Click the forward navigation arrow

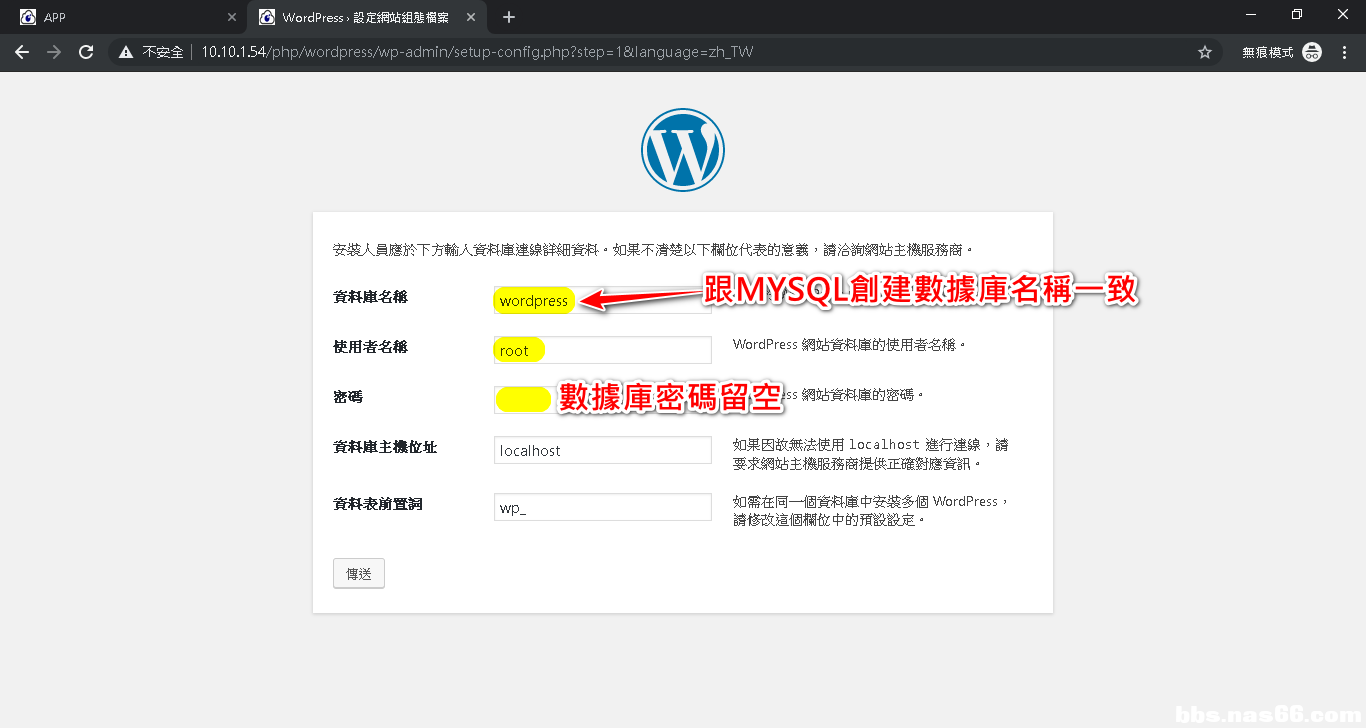pos(54,52)
